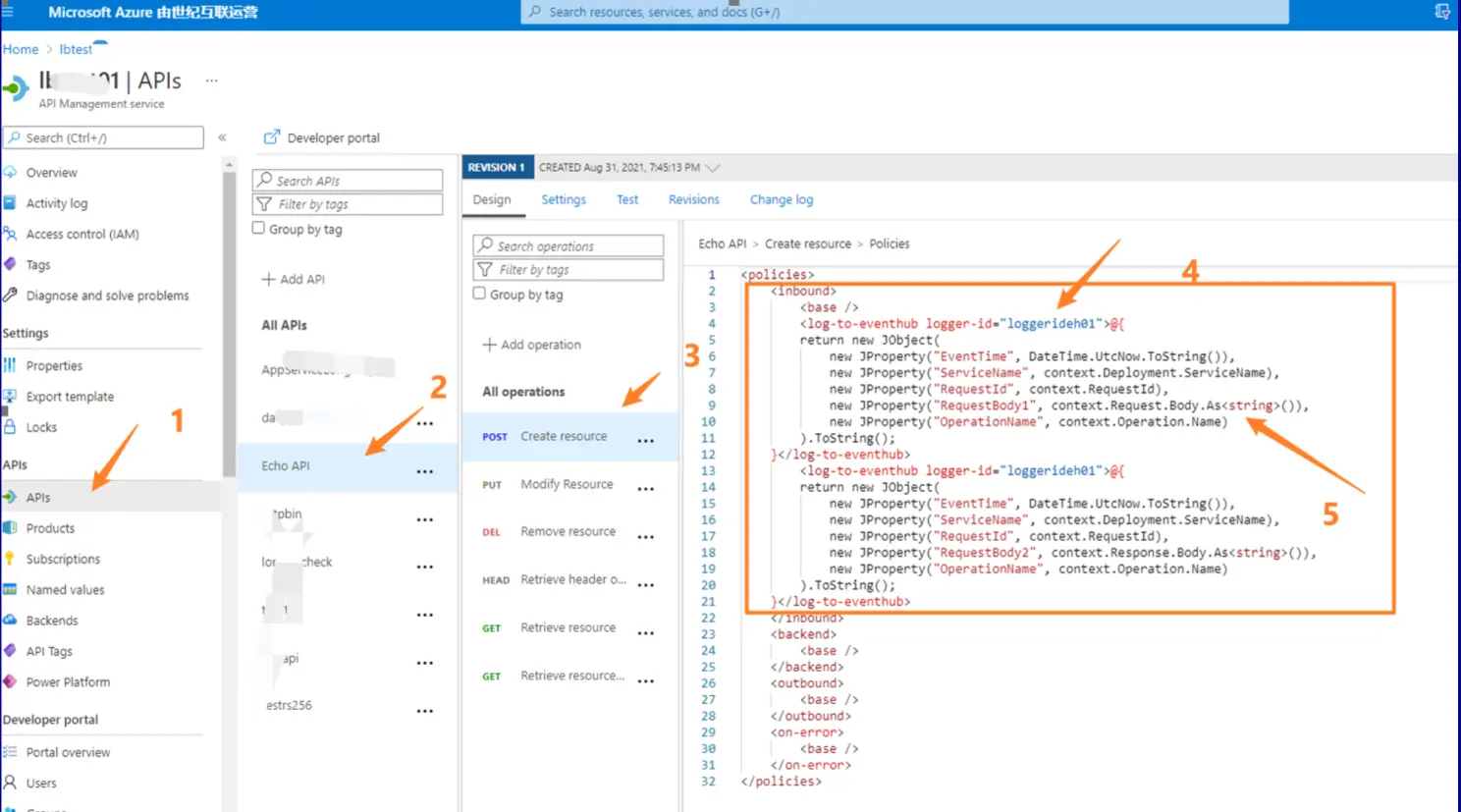Open Export template under Settings
This screenshot has height=812, width=1461.
70,397
